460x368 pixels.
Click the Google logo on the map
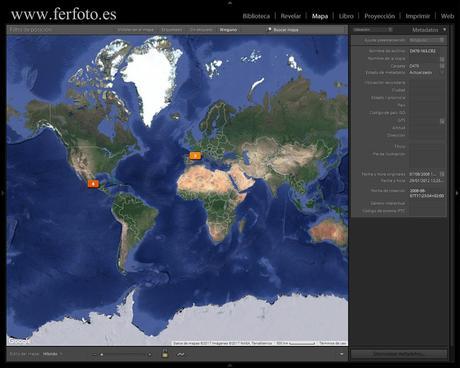coord(19,341)
